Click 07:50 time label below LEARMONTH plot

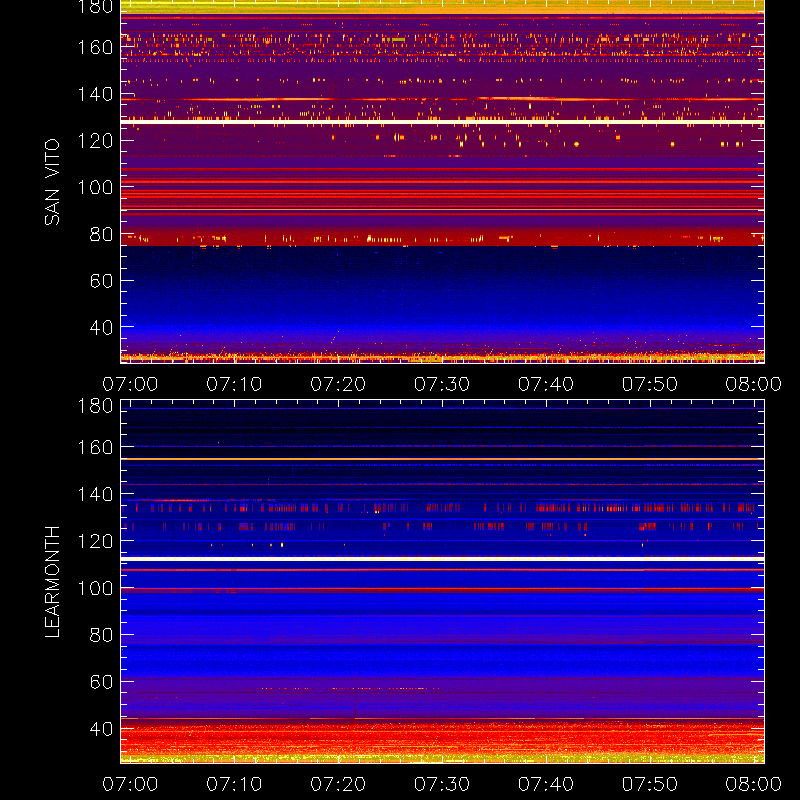pos(649,784)
